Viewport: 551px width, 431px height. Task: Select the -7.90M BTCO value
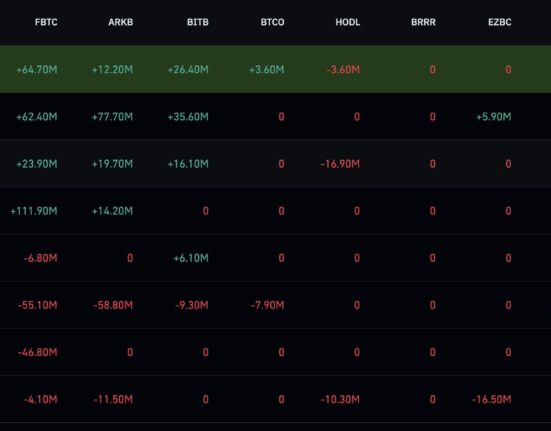[x=267, y=305]
